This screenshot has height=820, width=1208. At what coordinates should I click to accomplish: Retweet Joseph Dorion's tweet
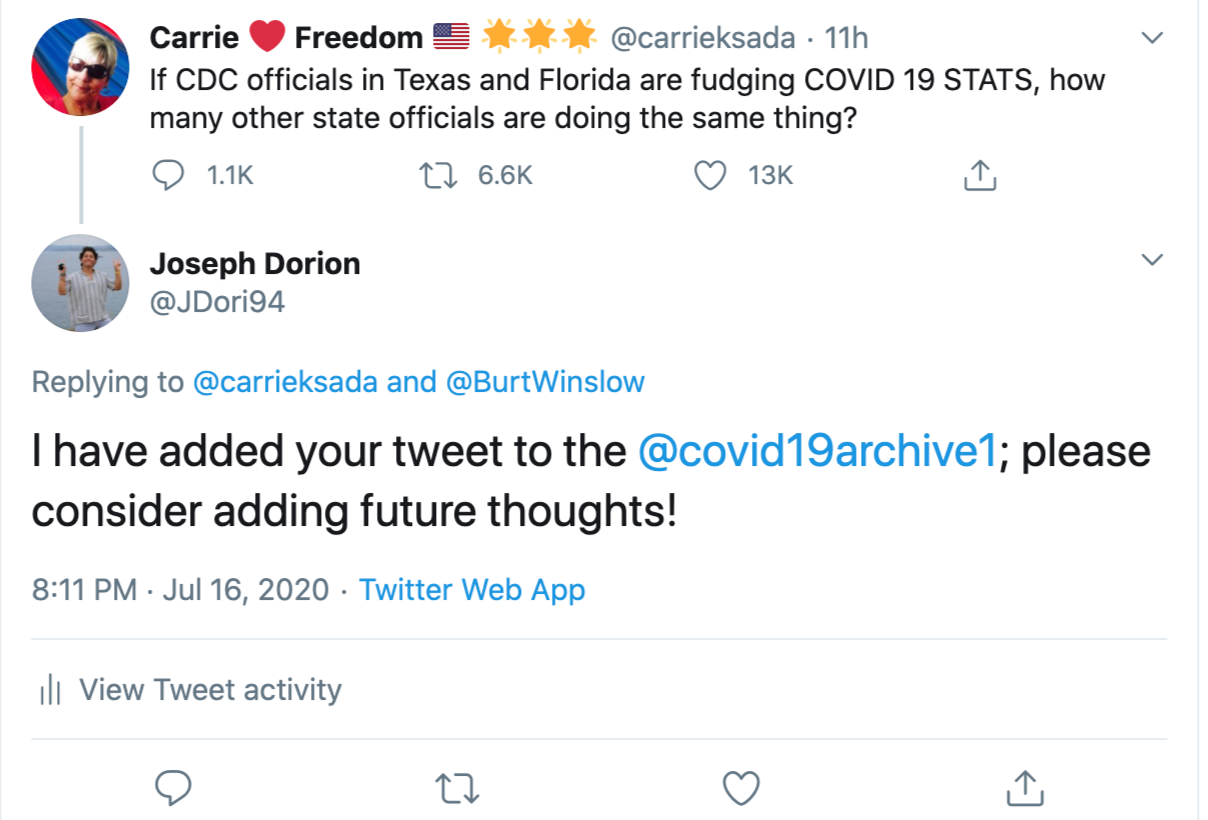tap(459, 788)
